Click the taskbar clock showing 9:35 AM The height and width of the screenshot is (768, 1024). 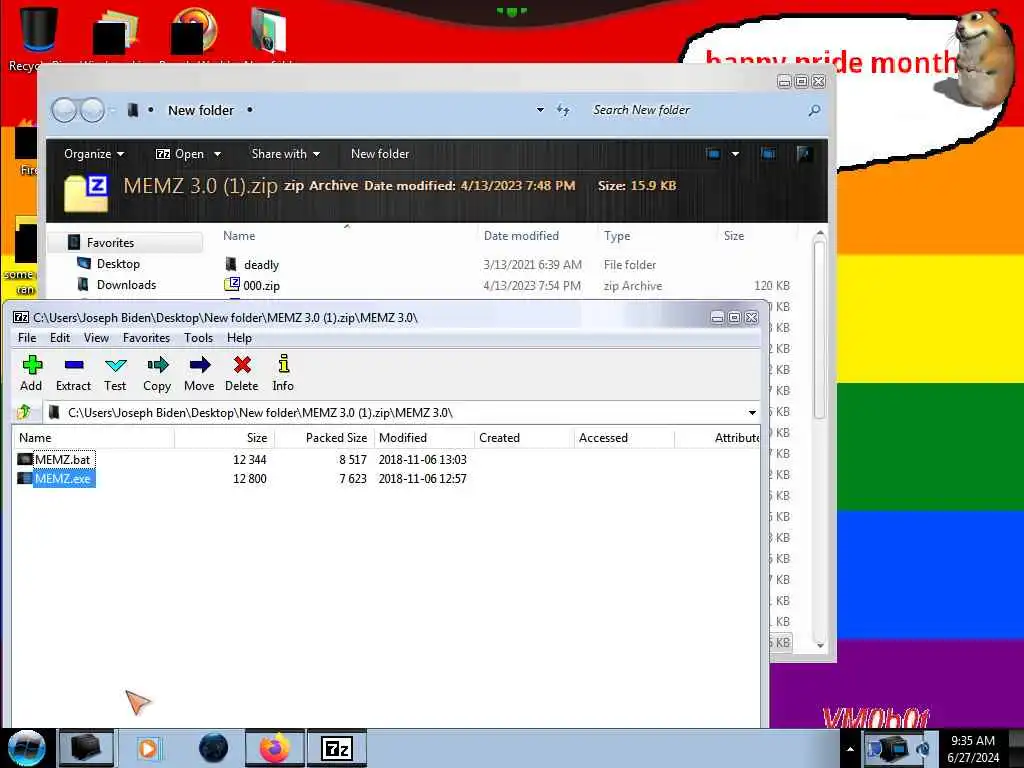[973, 749]
